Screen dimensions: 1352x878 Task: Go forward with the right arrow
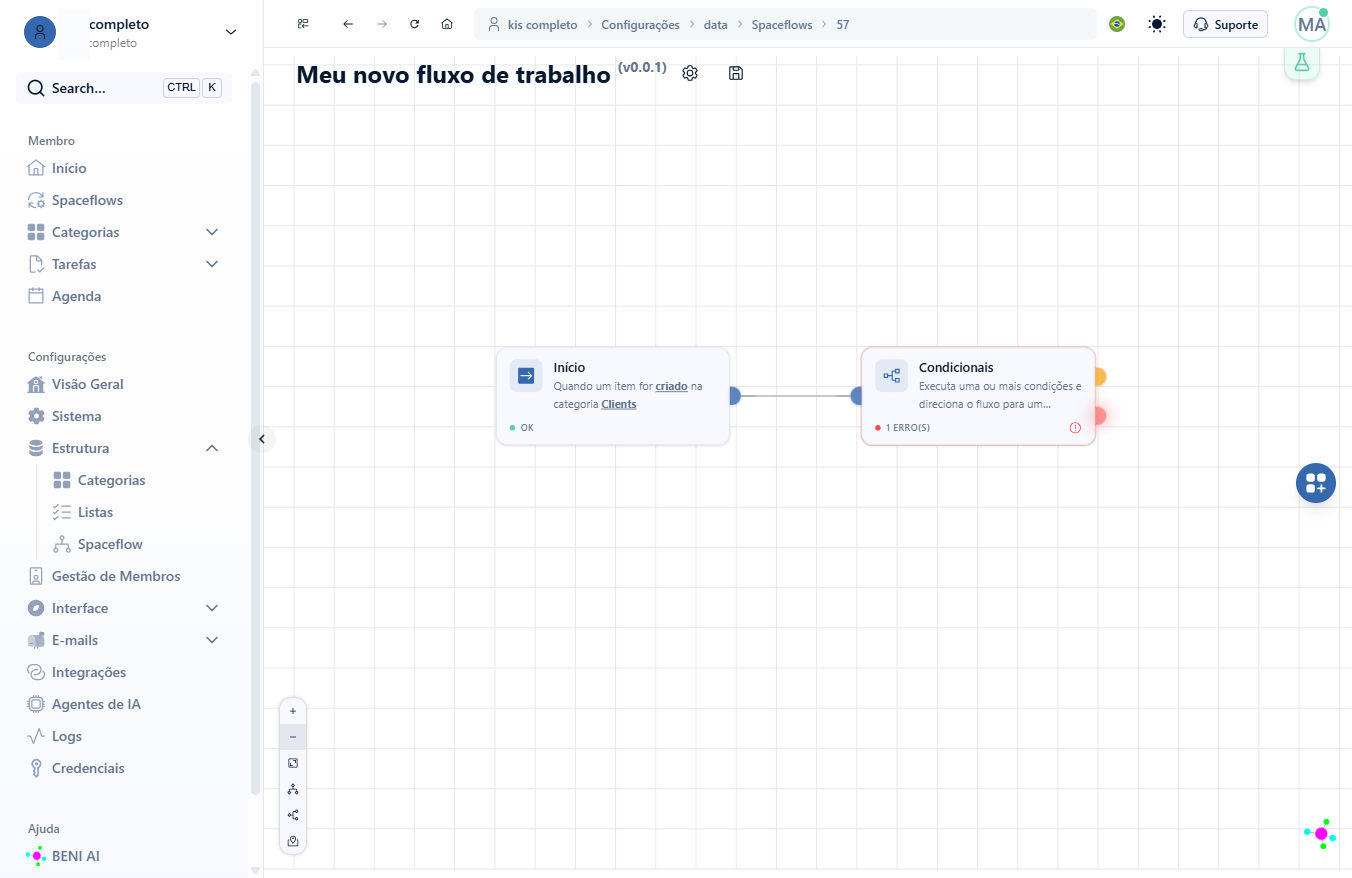pyautogui.click(x=382, y=24)
